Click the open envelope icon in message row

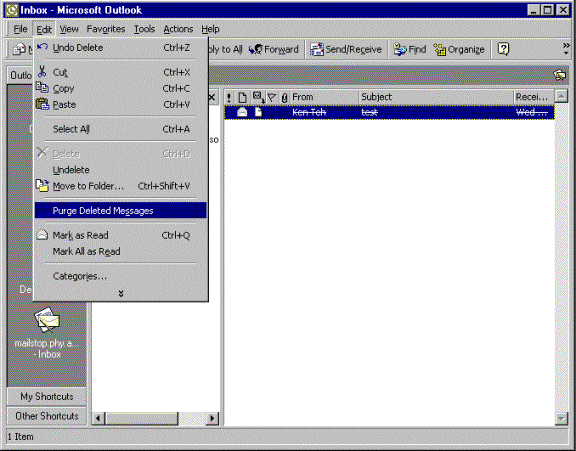coord(242,112)
